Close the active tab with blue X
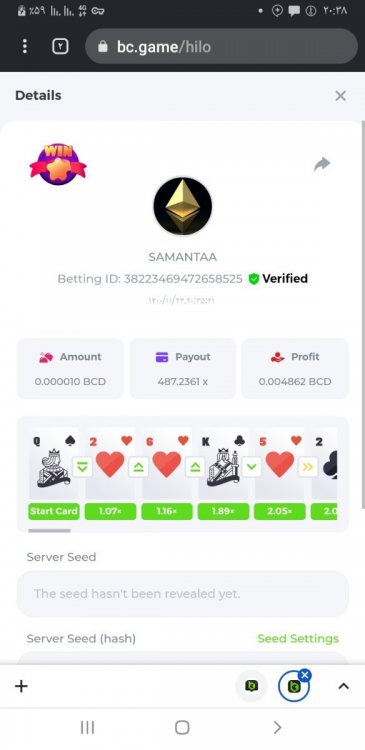Screen dimensions: 365x750 pyautogui.click(x=305, y=675)
